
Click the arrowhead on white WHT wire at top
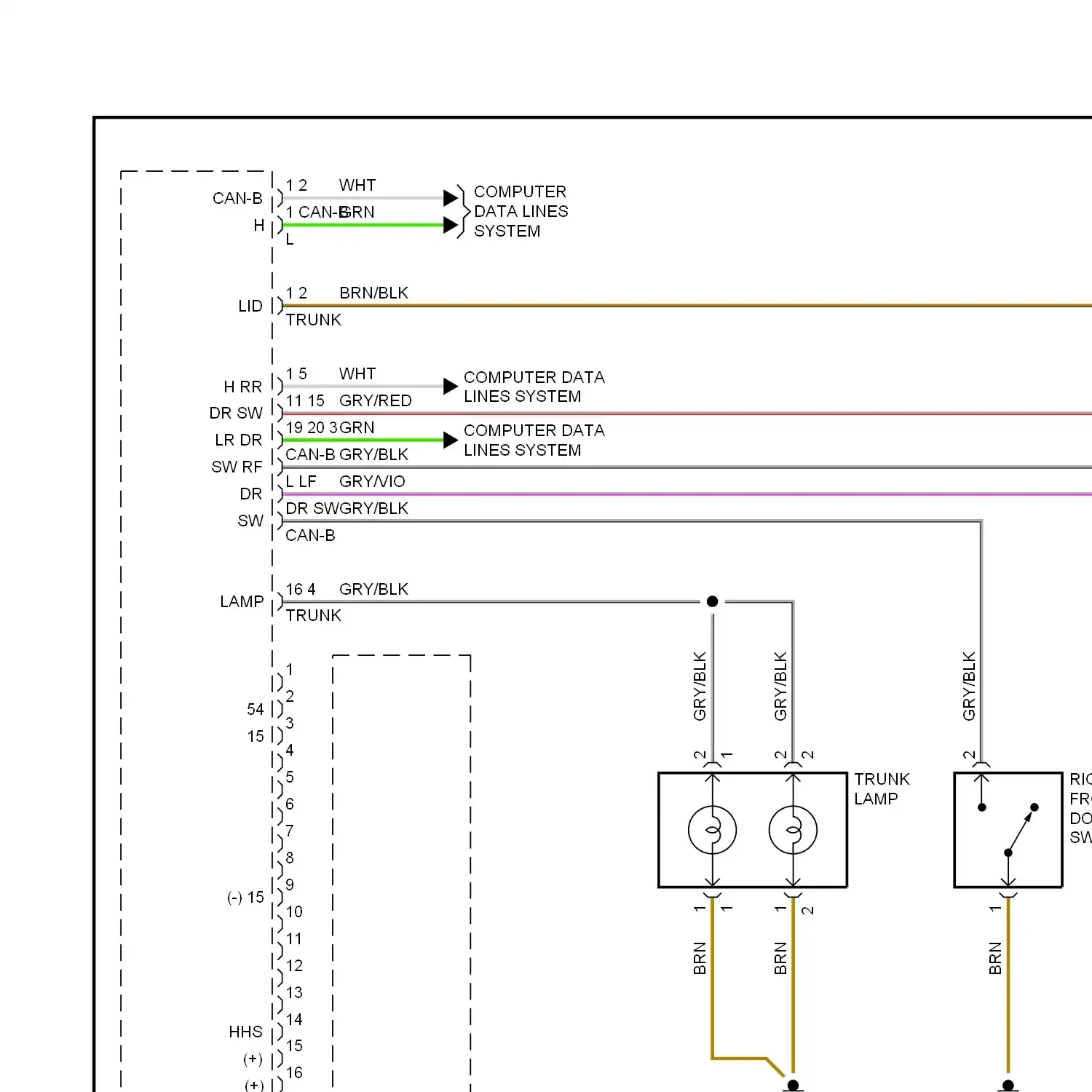point(451,198)
